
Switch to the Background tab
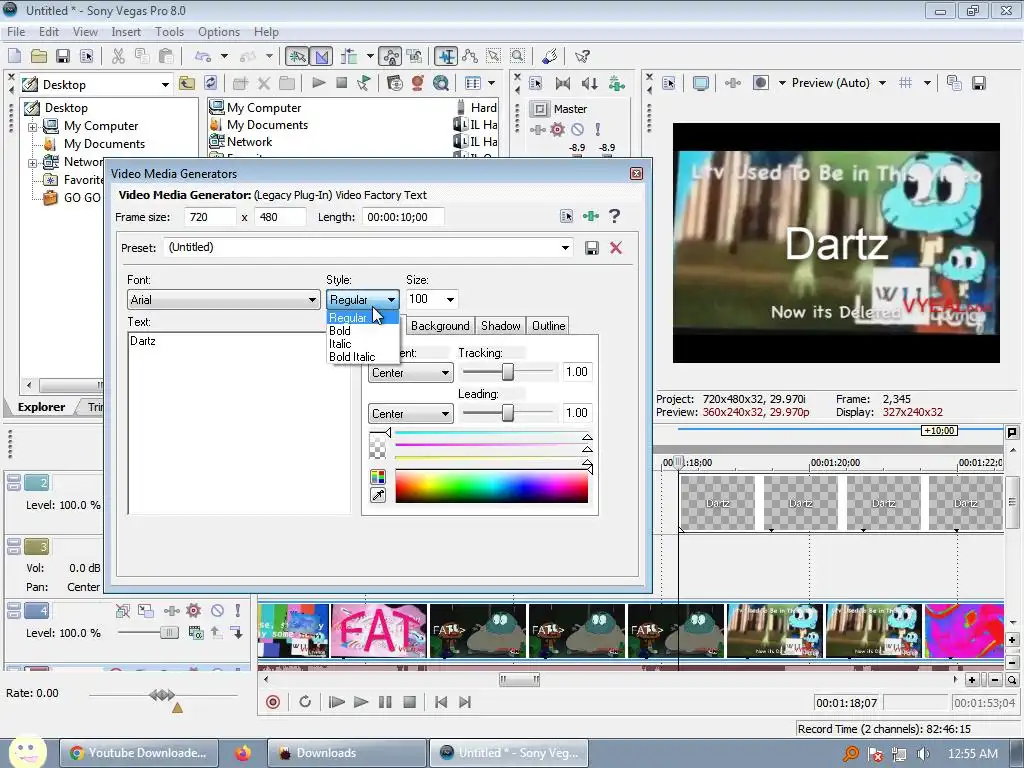pos(440,326)
